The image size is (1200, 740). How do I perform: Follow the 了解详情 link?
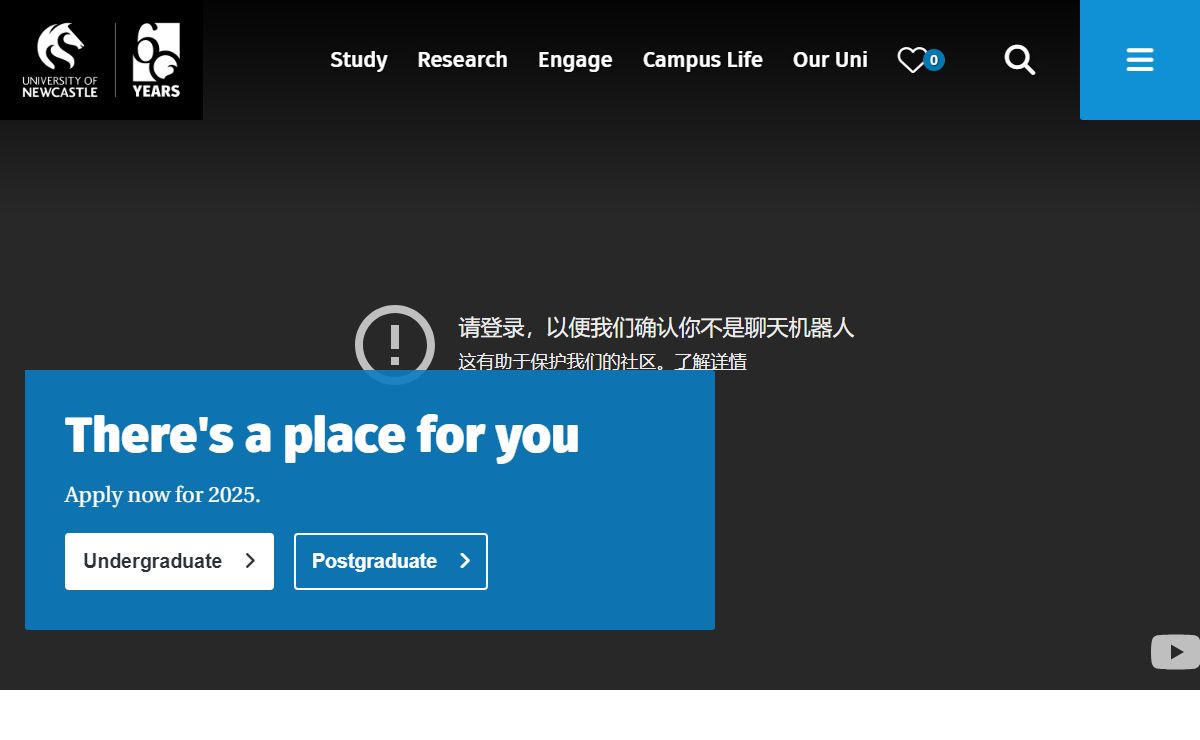pos(710,362)
